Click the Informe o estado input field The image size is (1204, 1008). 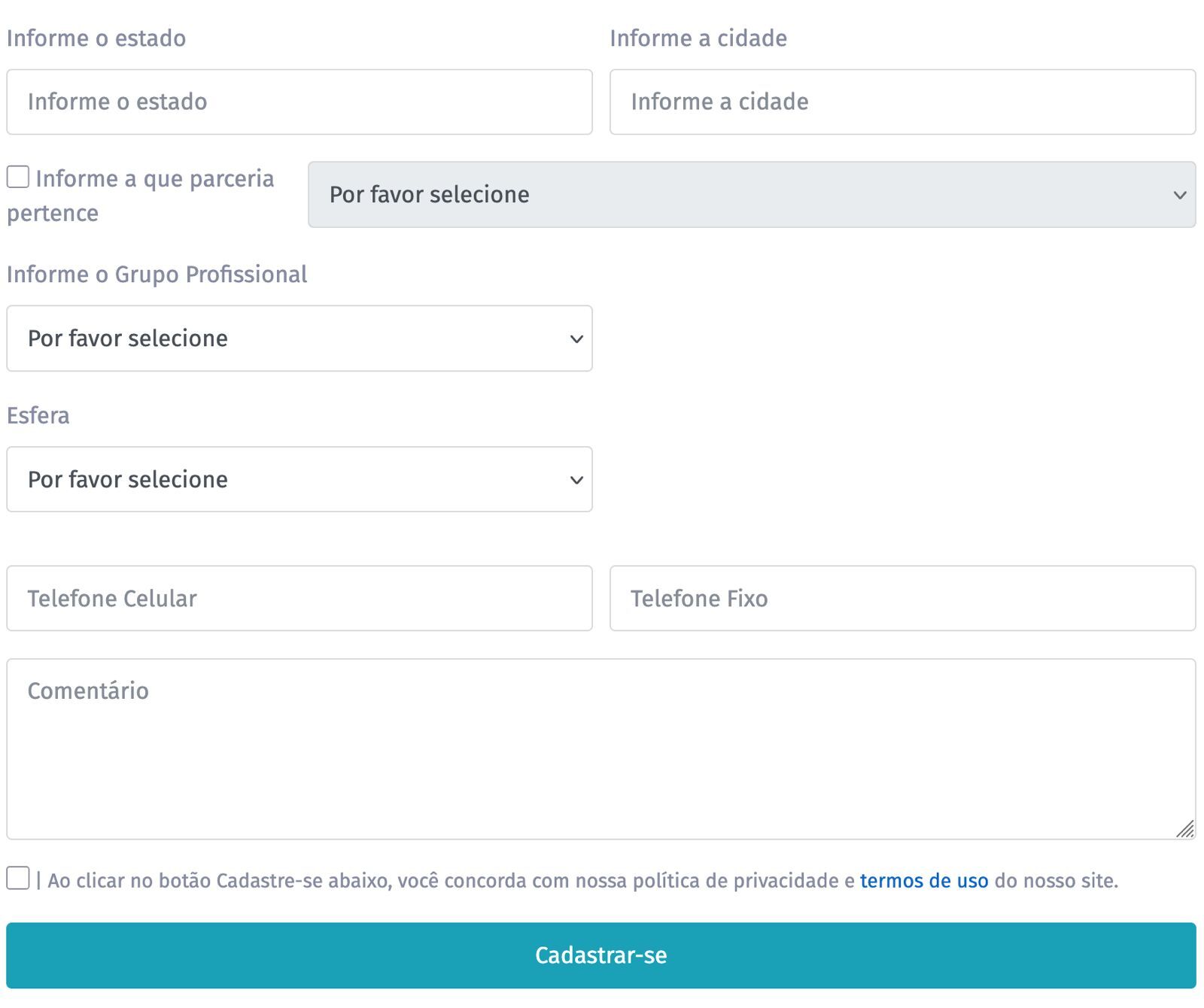299,102
